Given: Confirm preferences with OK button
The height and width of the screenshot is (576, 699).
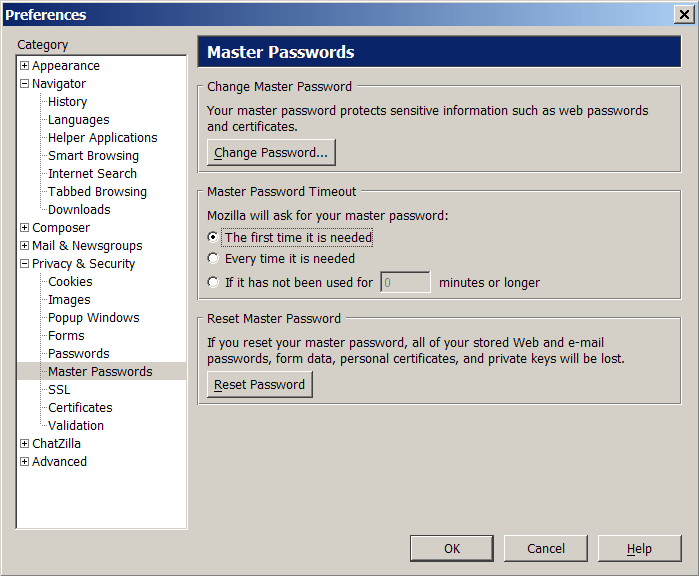Looking at the screenshot, I should [x=452, y=548].
